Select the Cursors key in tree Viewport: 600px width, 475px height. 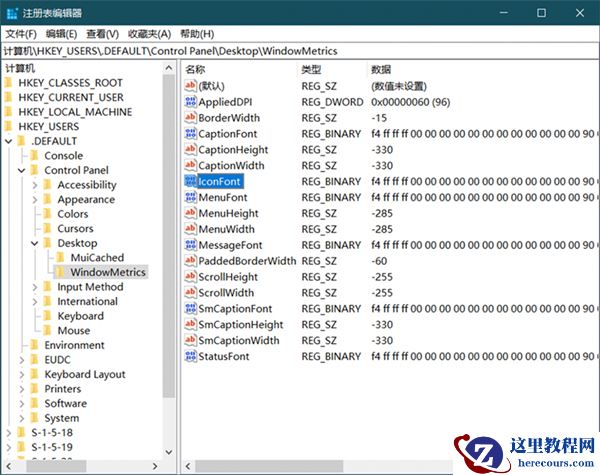click(x=75, y=229)
